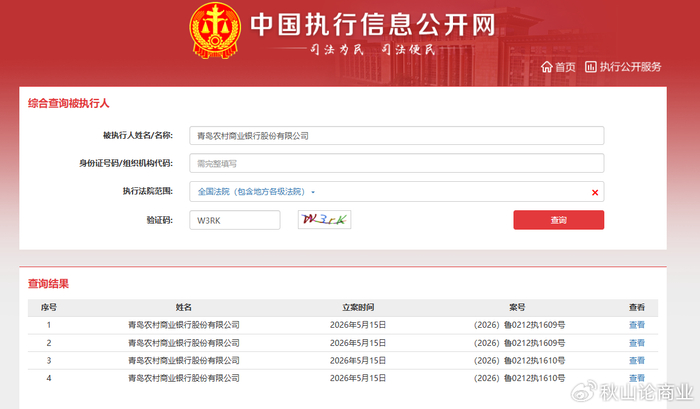
Task: Click the 执行法院范围 field label
Action: (x=148, y=191)
